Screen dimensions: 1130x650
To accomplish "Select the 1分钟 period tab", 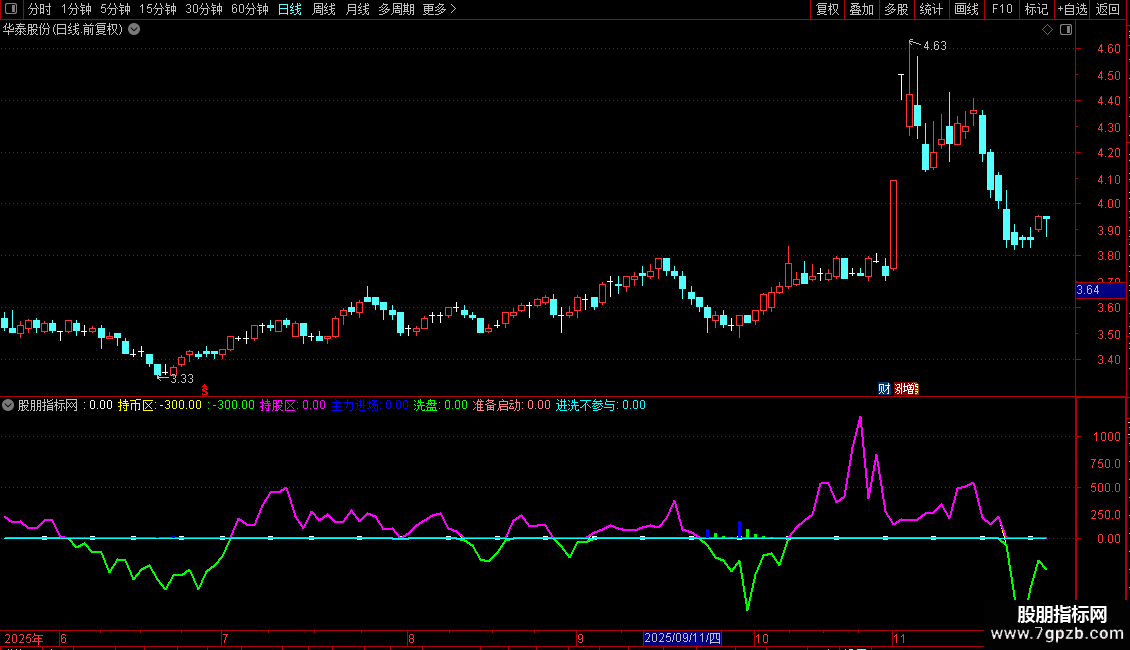I will (x=76, y=9).
